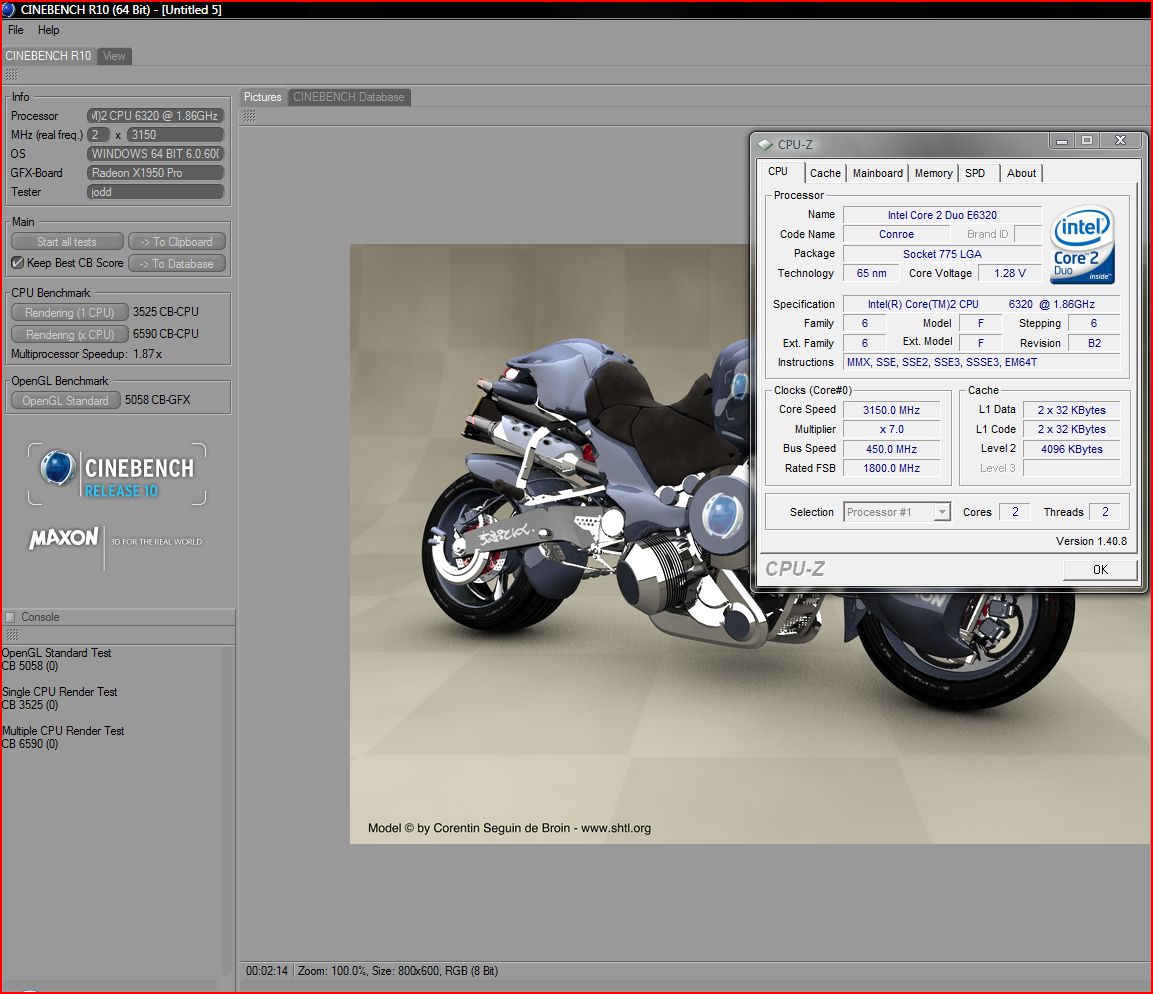Click the status bar zoom and size text
This screenshot has width=1153, height=994.
(398, 971)
